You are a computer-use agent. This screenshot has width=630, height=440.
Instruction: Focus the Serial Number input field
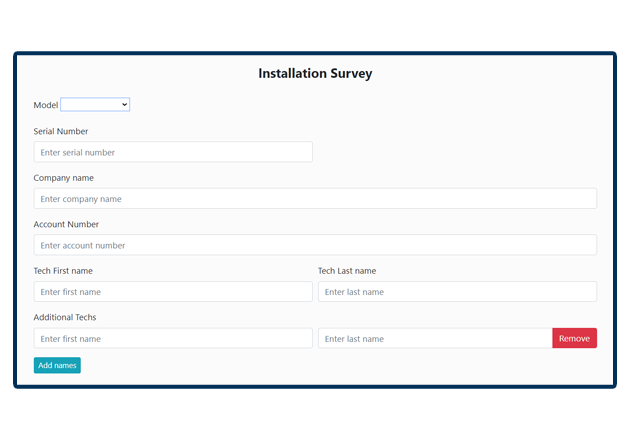(x=173, y=152)
